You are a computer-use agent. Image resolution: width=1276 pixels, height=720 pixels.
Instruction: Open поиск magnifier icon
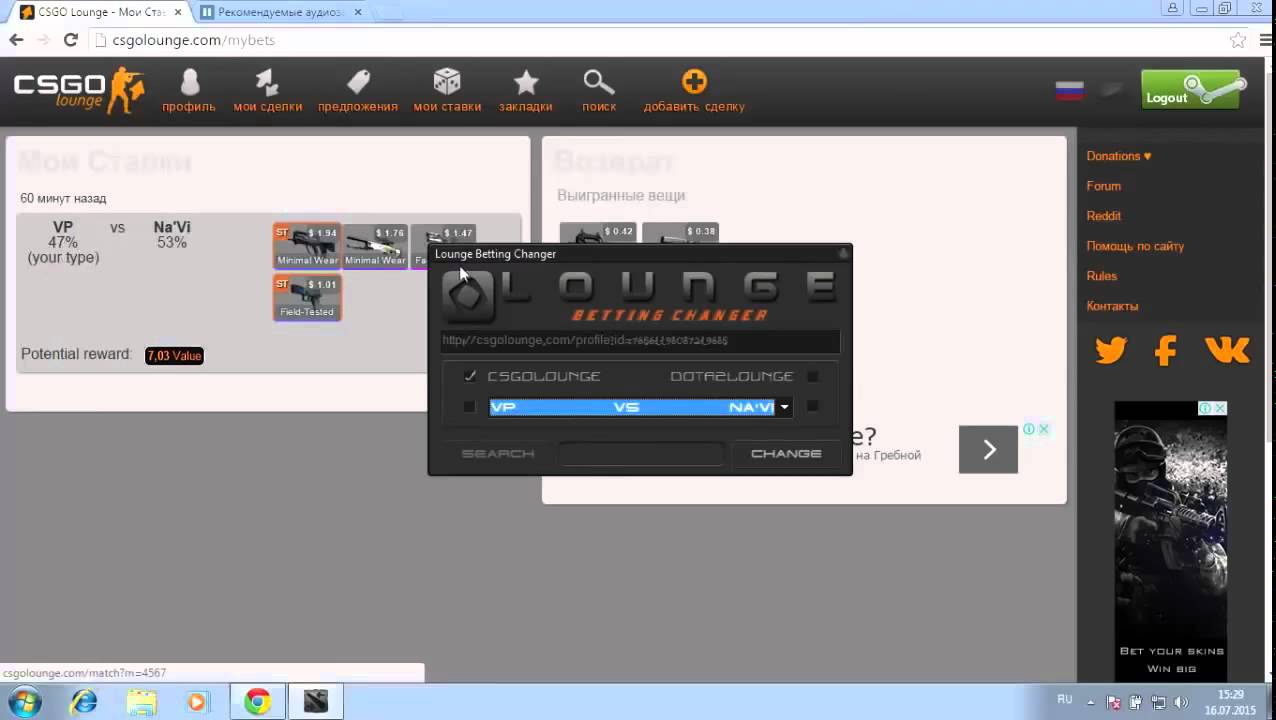(599, 82)
